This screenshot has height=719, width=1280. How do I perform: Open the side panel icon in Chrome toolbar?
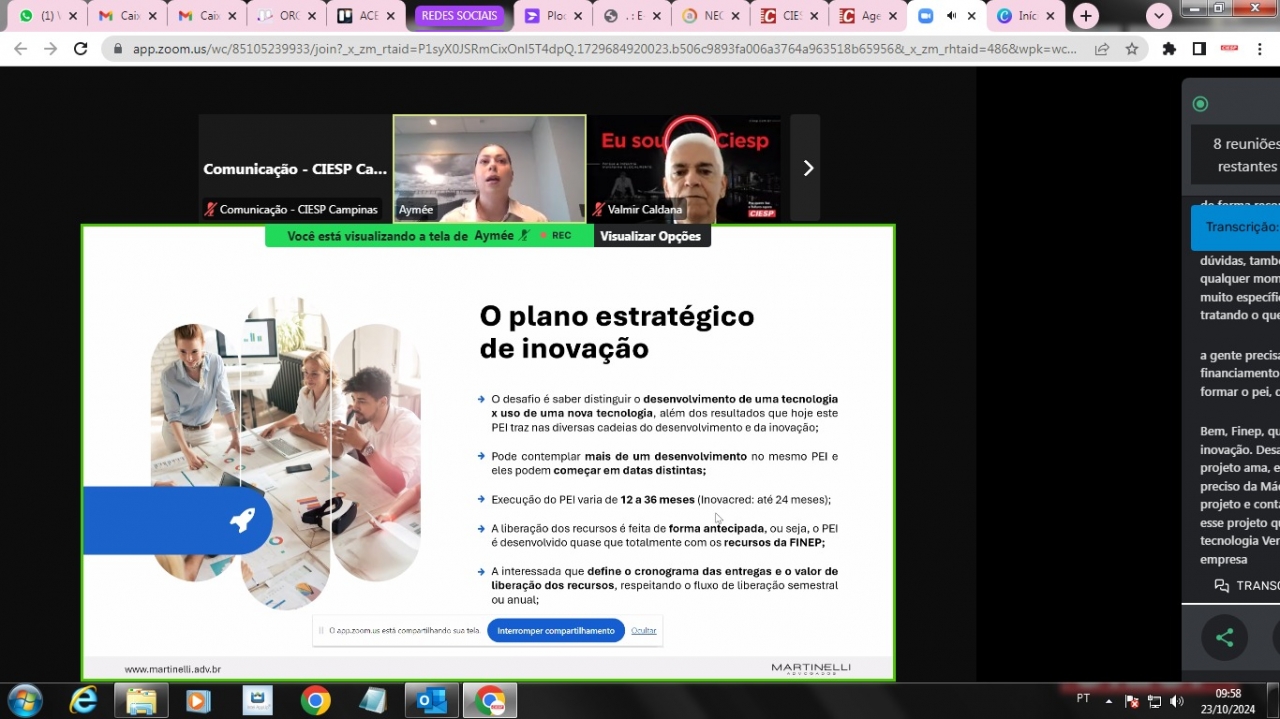[1199, 47]
